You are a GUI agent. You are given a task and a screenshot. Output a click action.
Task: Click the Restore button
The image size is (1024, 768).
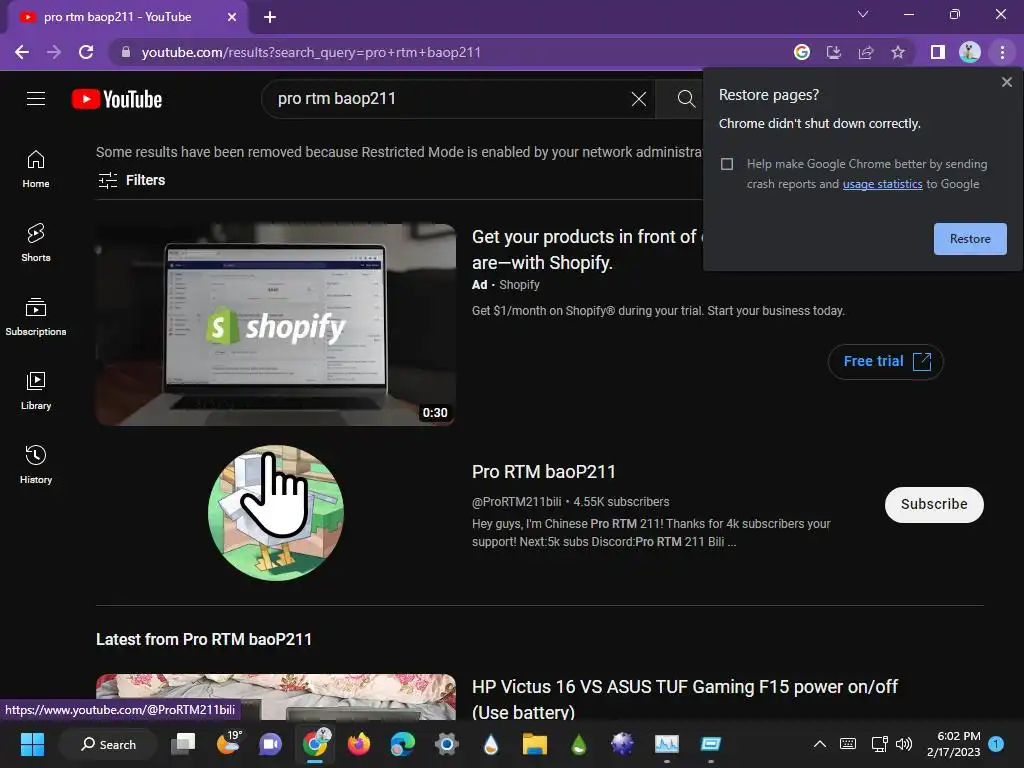pyautogui.click(x=970, y=239)
